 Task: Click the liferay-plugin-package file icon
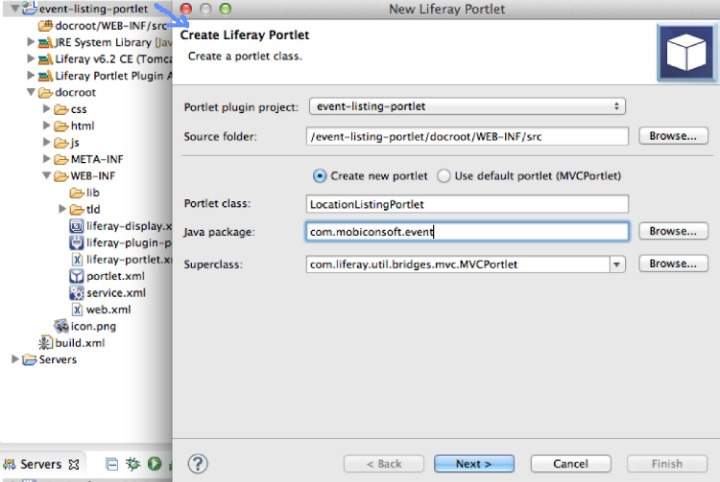(76, 243)
